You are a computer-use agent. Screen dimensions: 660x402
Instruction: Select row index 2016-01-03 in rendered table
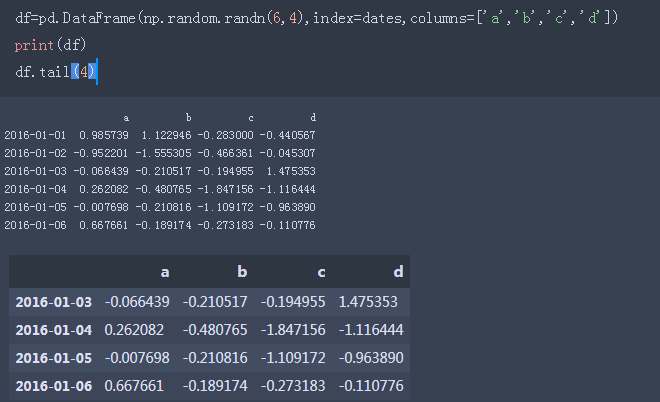53,302
